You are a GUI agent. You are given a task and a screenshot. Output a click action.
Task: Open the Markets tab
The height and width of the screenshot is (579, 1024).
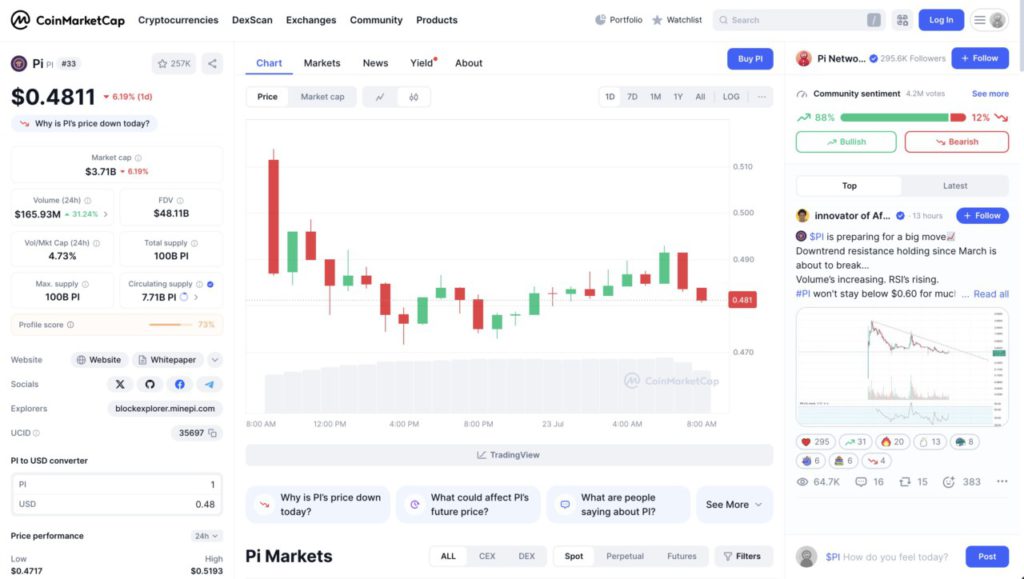click(322, 63)
